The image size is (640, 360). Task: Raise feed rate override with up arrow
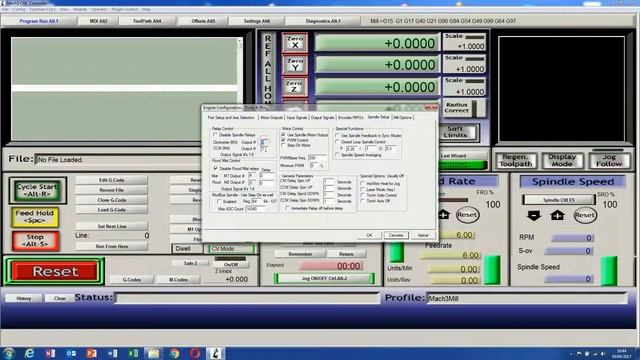point(444,215)
